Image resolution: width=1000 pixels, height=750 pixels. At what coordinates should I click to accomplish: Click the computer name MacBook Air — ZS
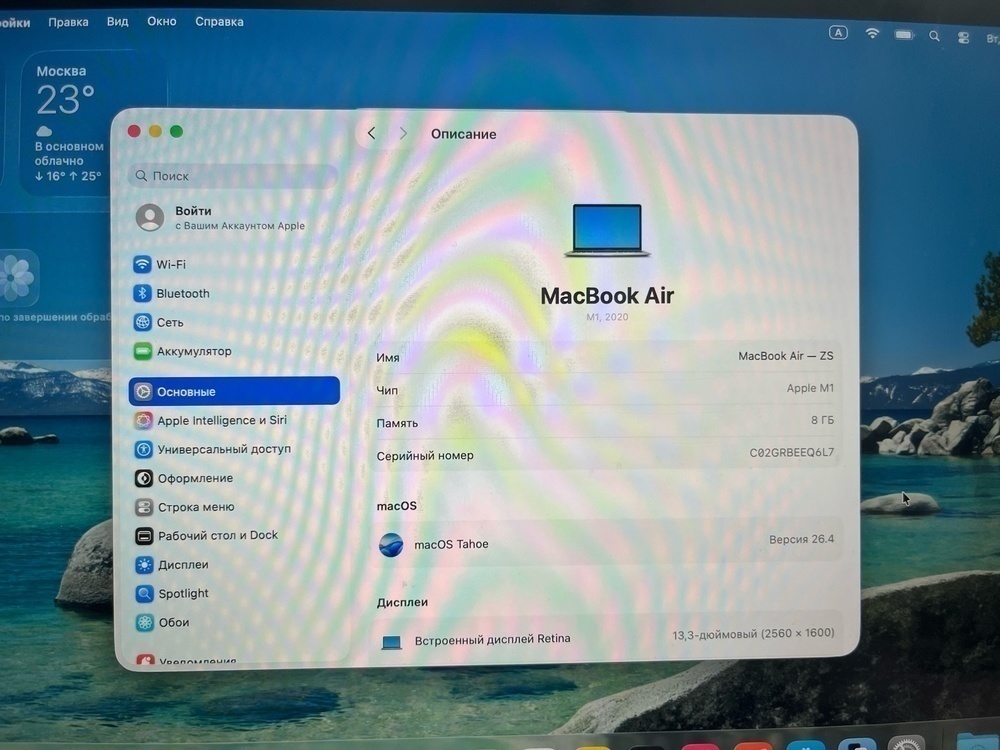coord(786,356)
